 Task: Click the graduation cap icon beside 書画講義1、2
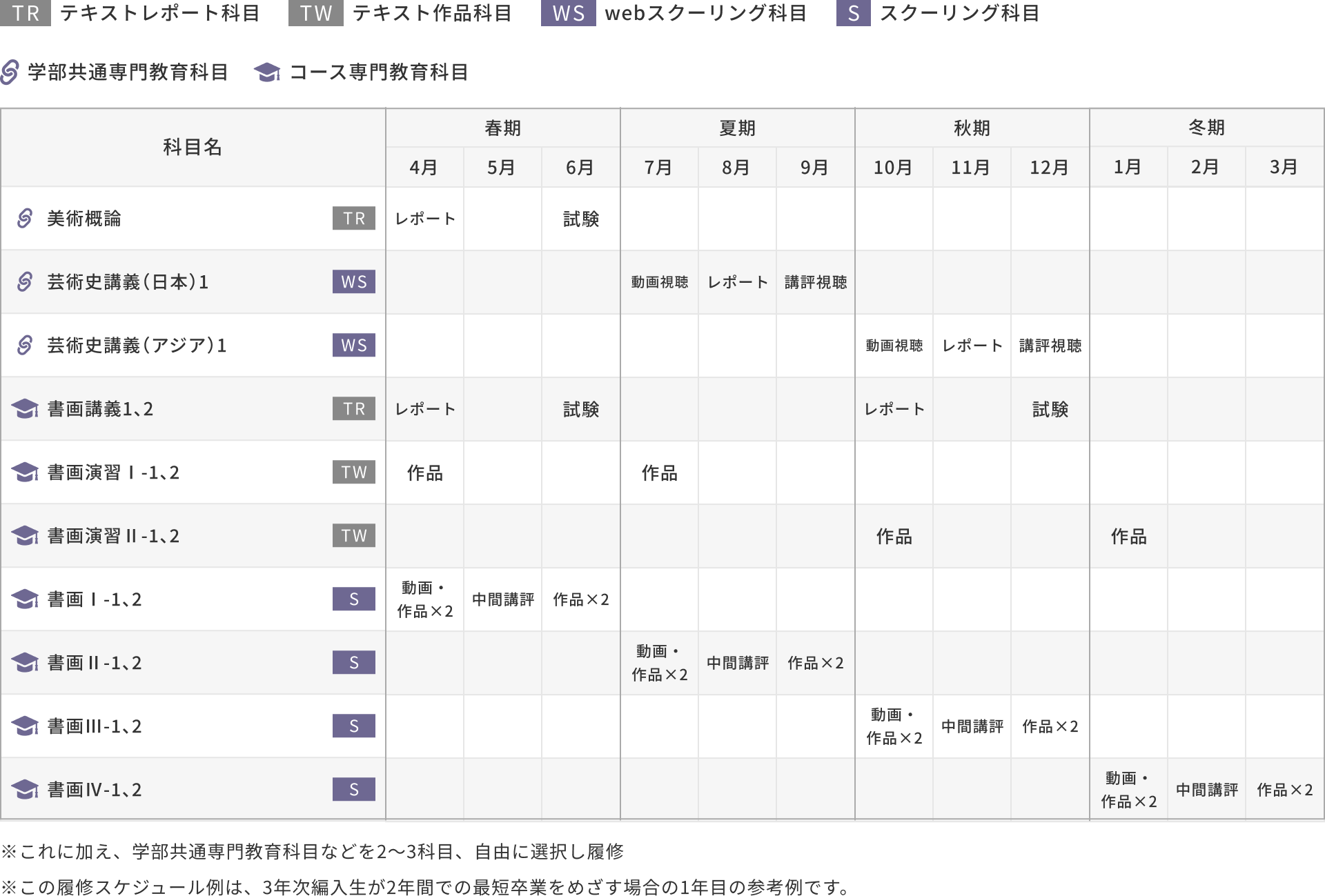point(25,409)
